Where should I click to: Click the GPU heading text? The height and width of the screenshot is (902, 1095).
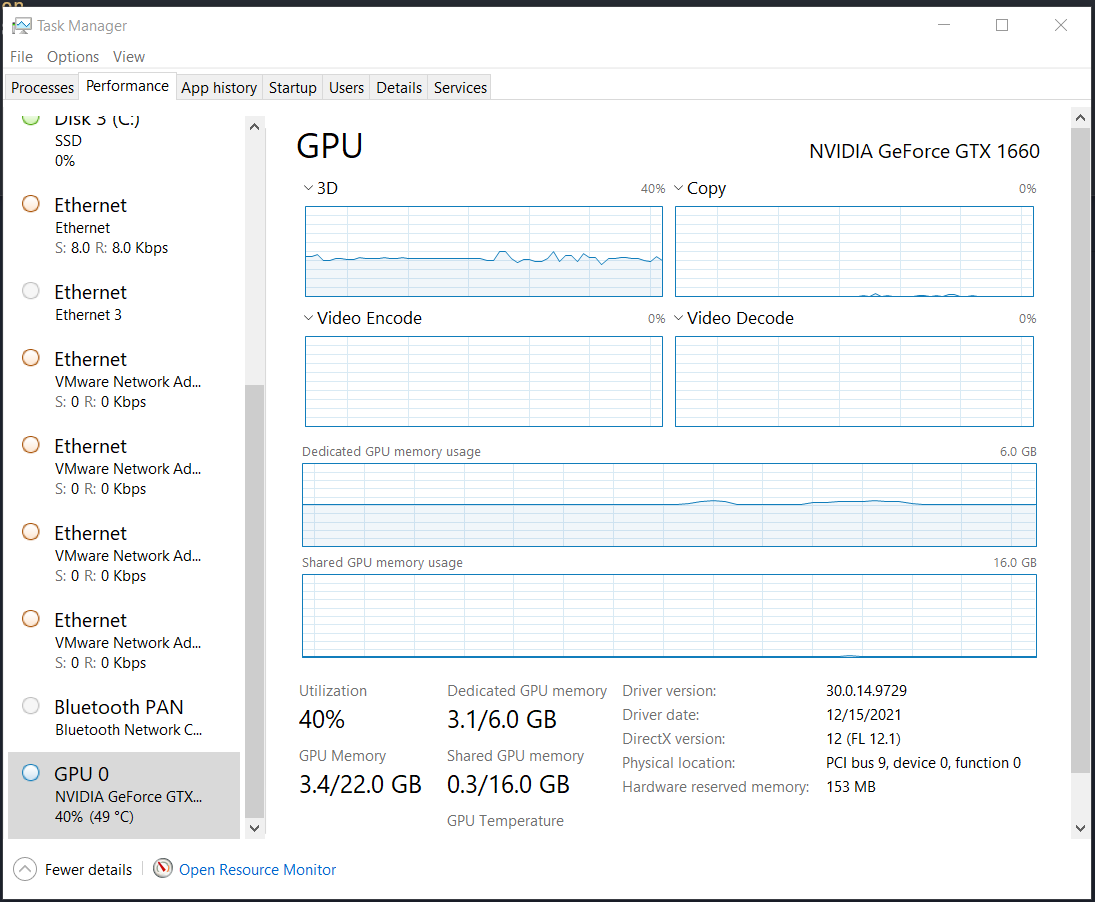coord(330,146)
